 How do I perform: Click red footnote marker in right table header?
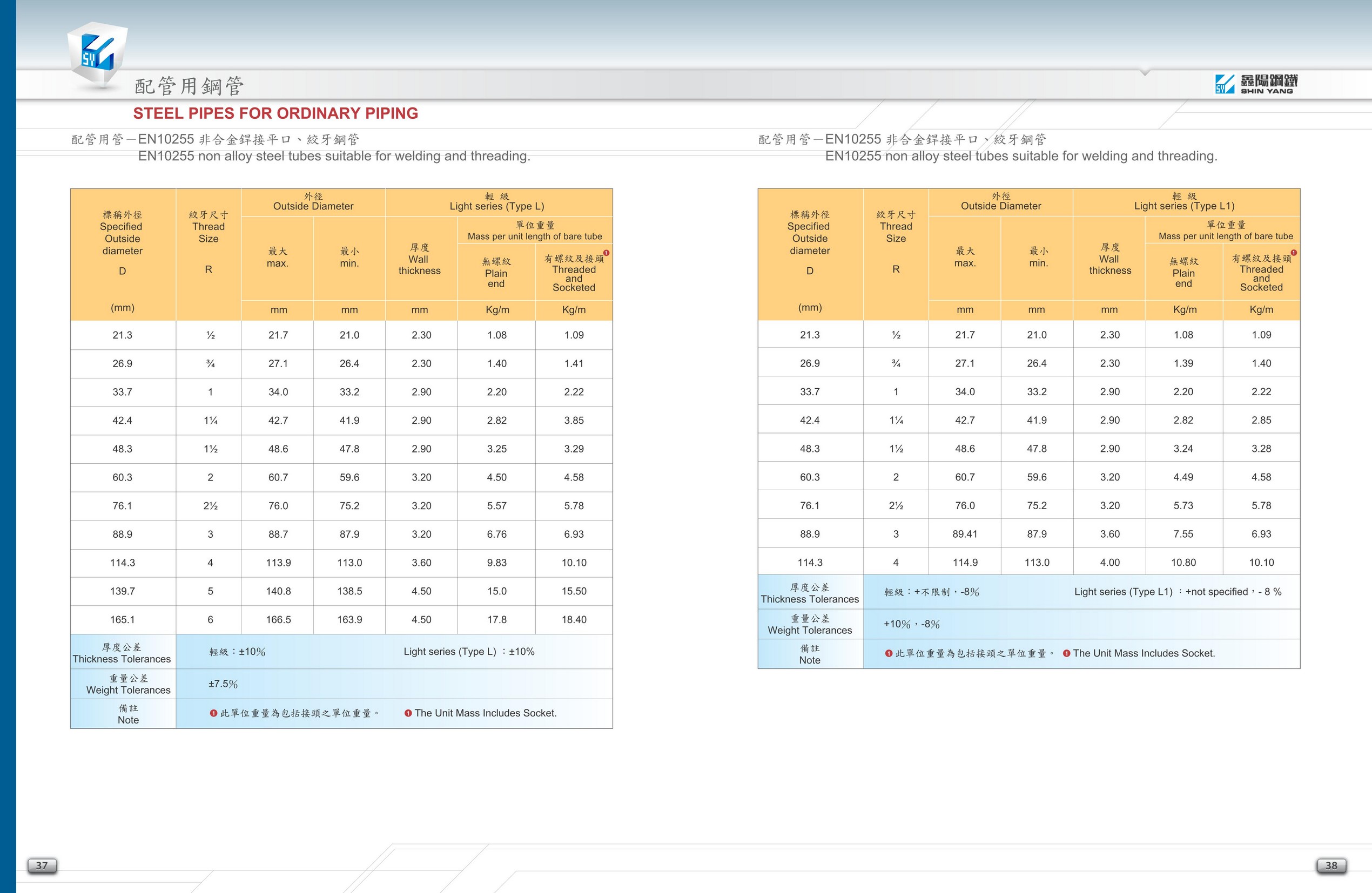click(x=1294, y=253)
